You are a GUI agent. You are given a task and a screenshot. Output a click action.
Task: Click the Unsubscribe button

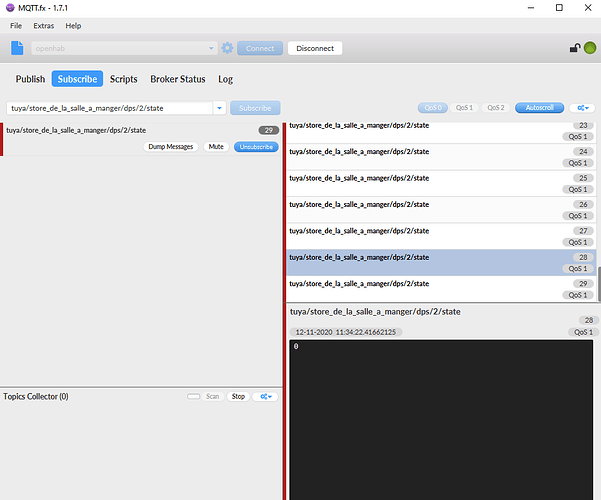pos(256,146)
